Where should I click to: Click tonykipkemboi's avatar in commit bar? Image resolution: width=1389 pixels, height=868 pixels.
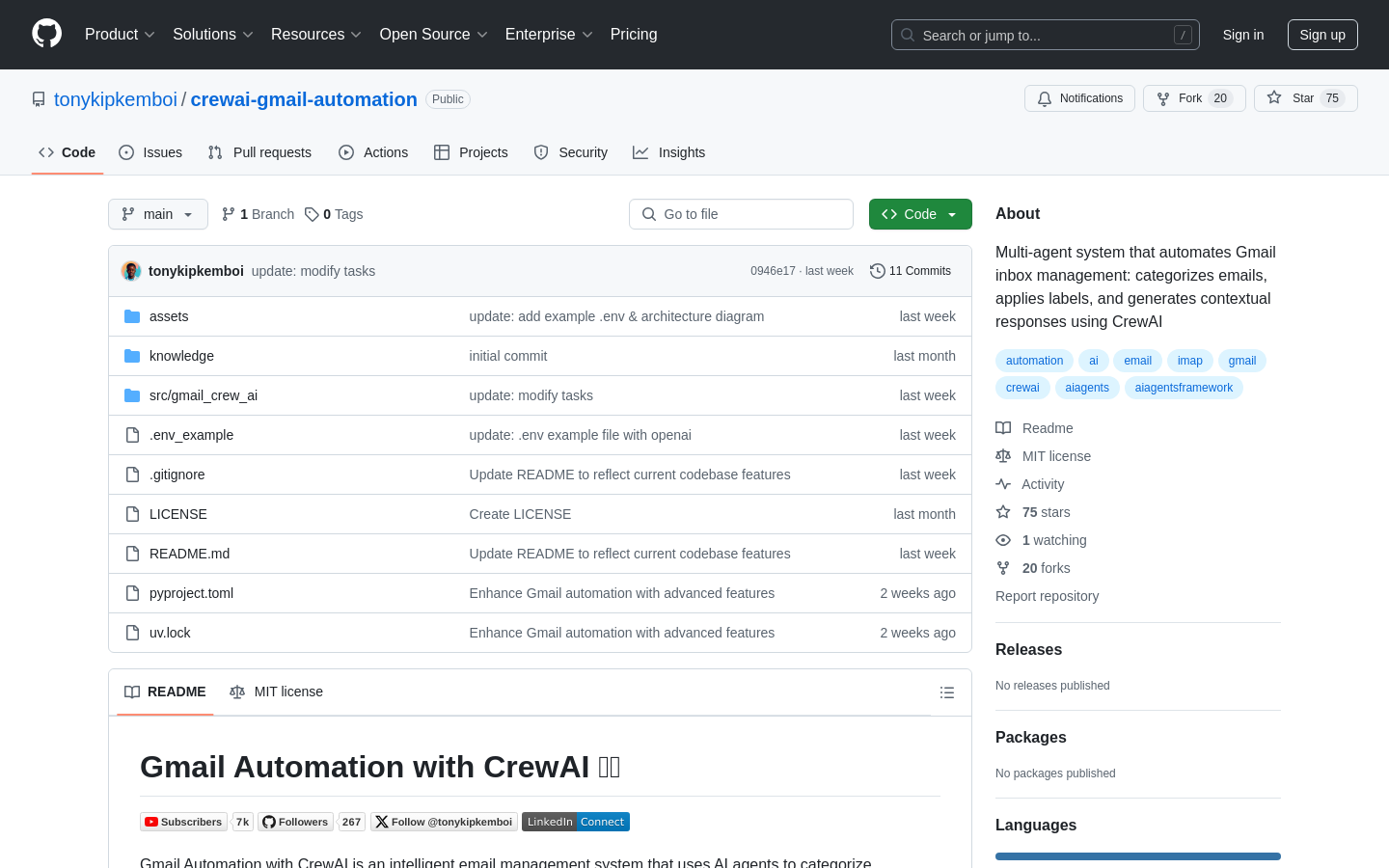pos(131,271)
